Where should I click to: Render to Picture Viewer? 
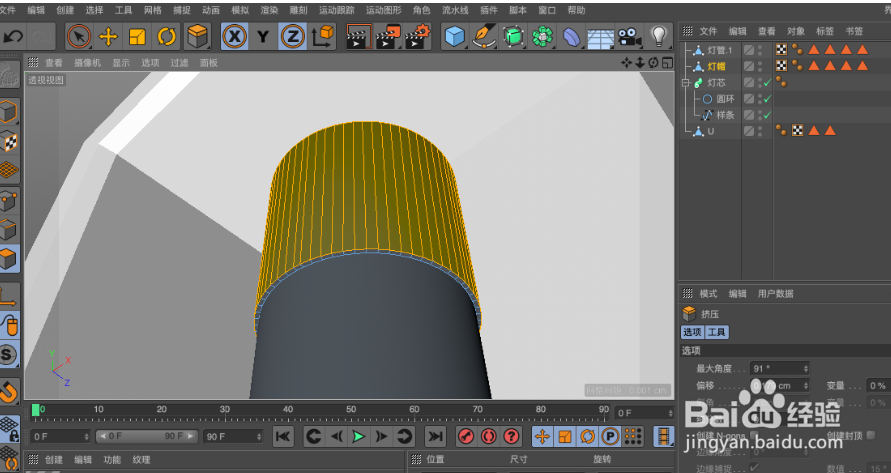388,37
